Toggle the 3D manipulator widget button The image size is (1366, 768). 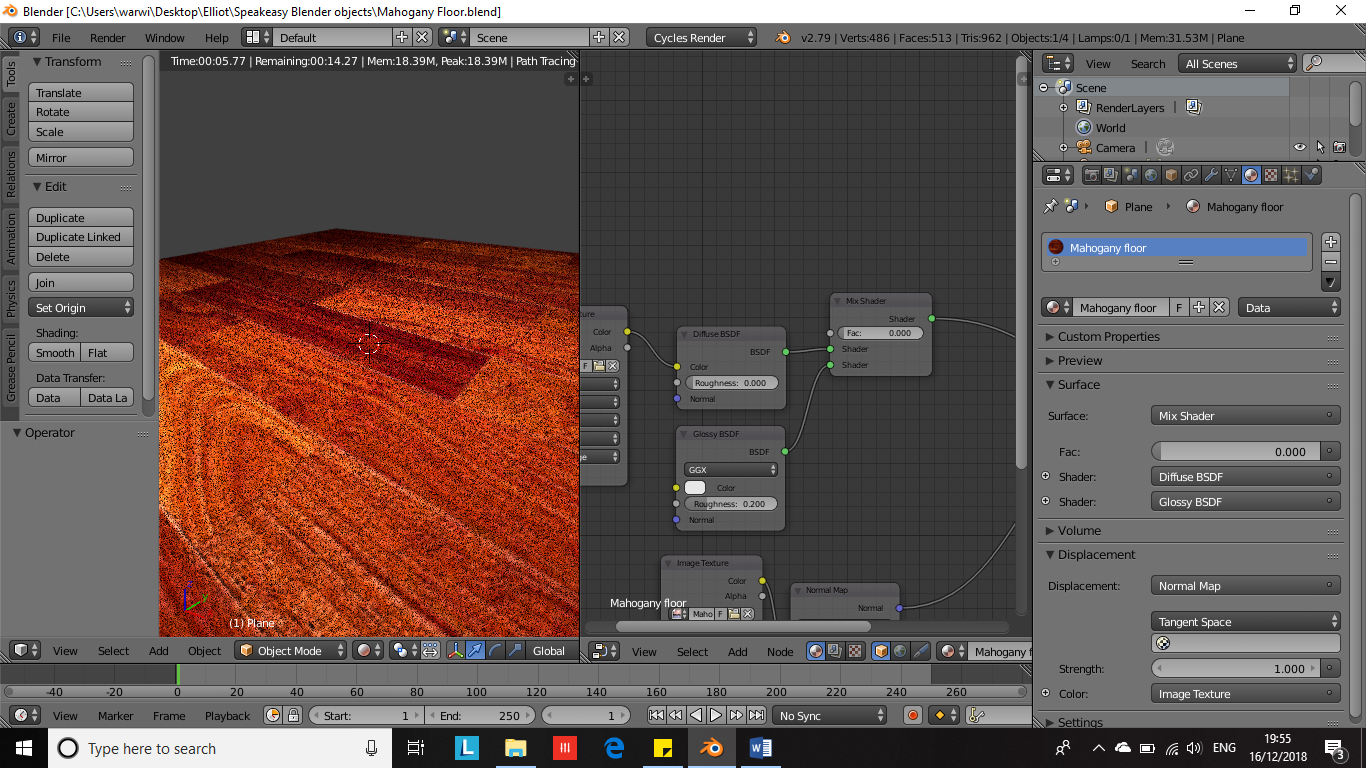pyautogui.click(x=455, y=650)
